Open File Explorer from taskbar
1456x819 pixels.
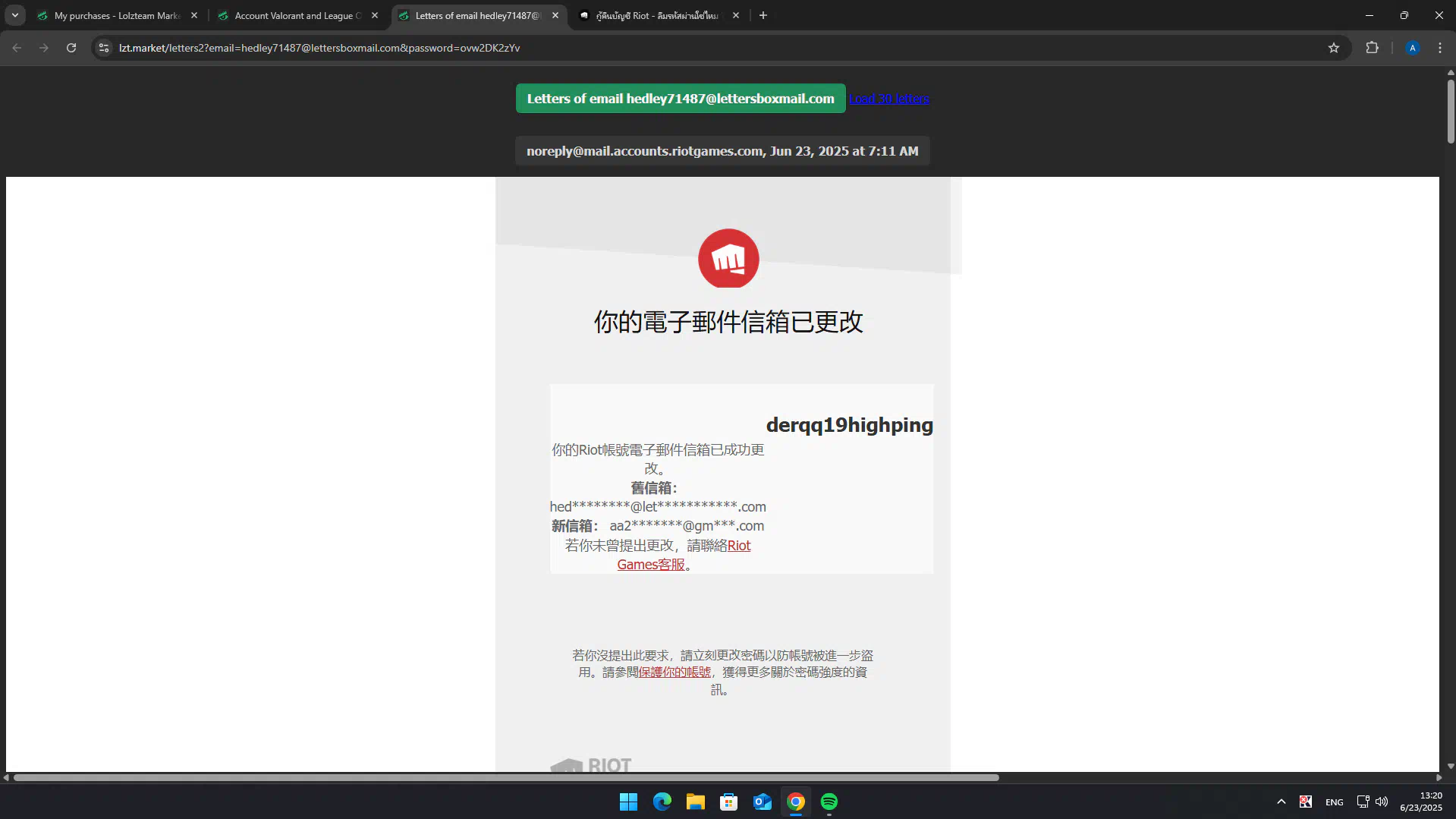pyautogui.click(x=695, y=802)
